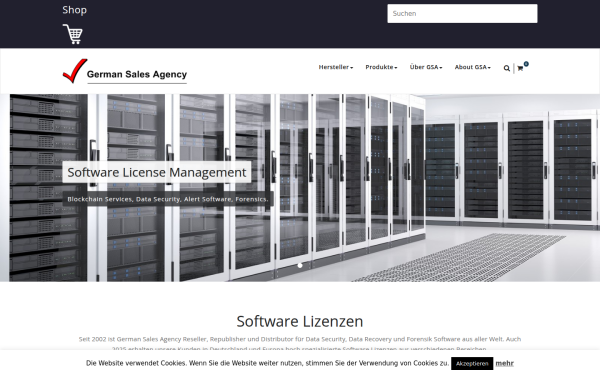Click the Software Lizenzen heading
This screenshot has width=600, height=375.
click(300, 321)
